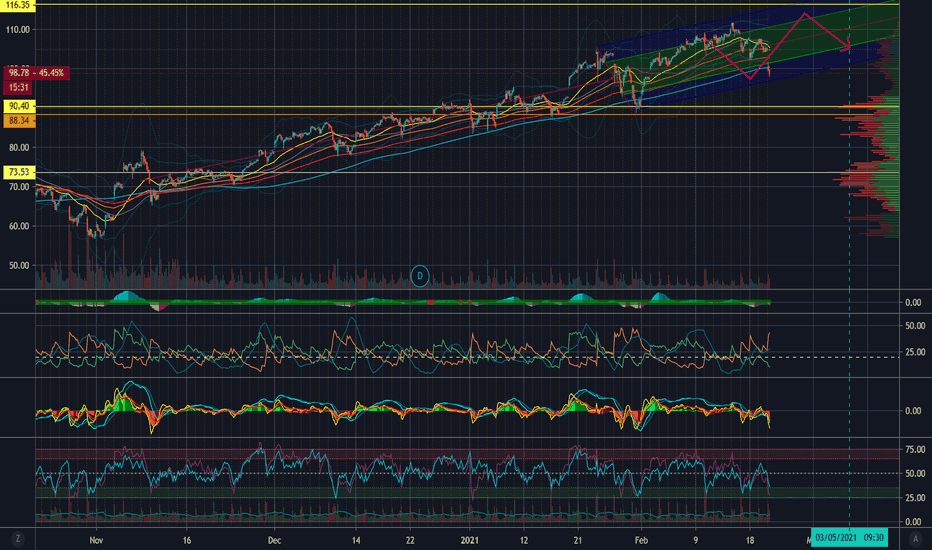Click 22 on the time axis
Viewport: 932px width, 550px height.
point(410,540)
